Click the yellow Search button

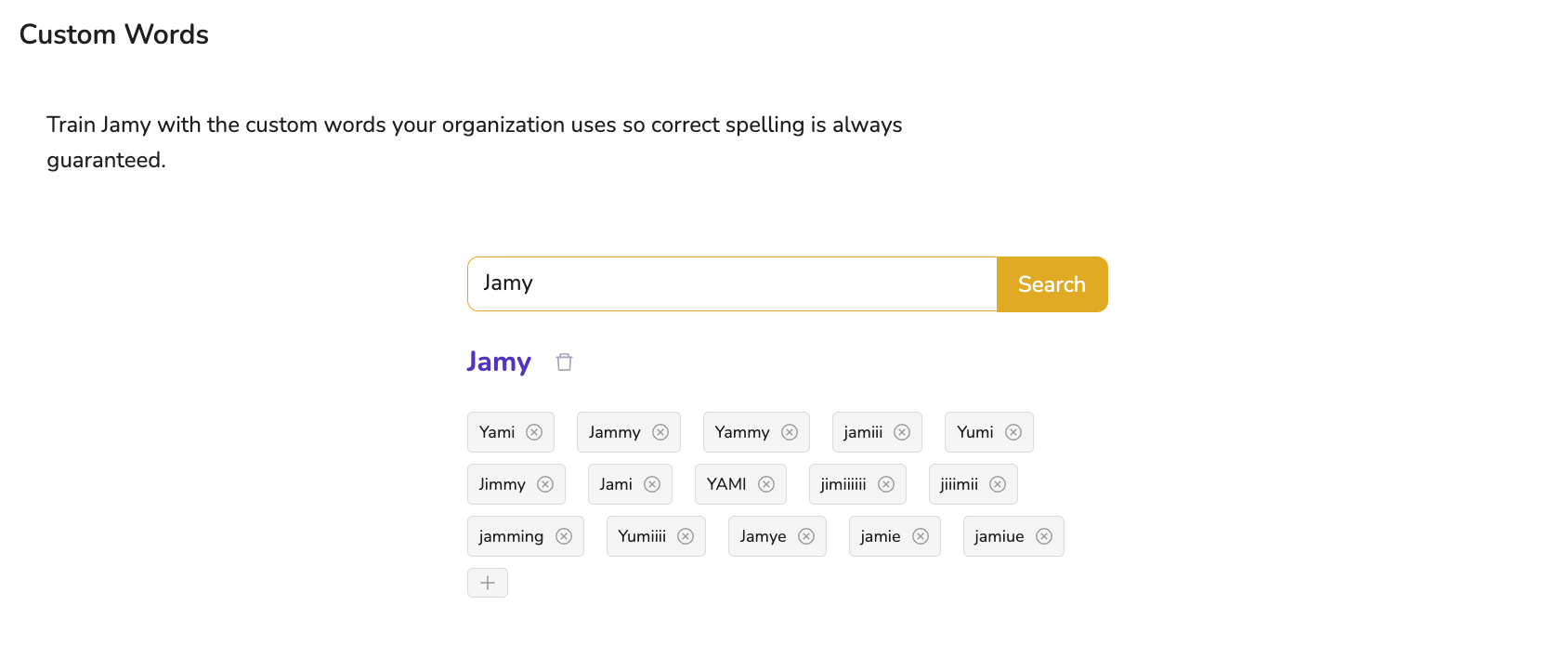pos(1052,284)
